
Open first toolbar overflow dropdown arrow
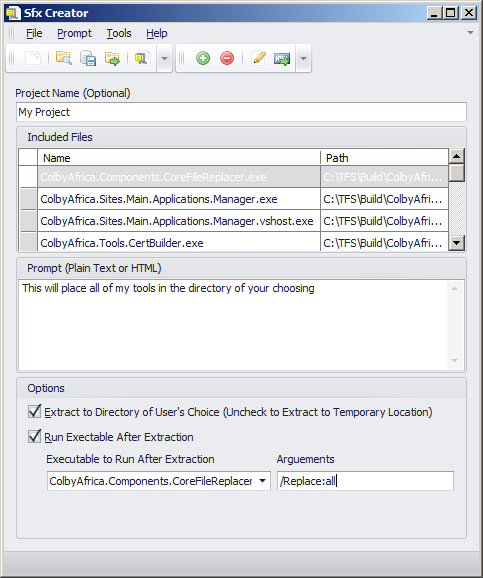(x=164, y=58)
